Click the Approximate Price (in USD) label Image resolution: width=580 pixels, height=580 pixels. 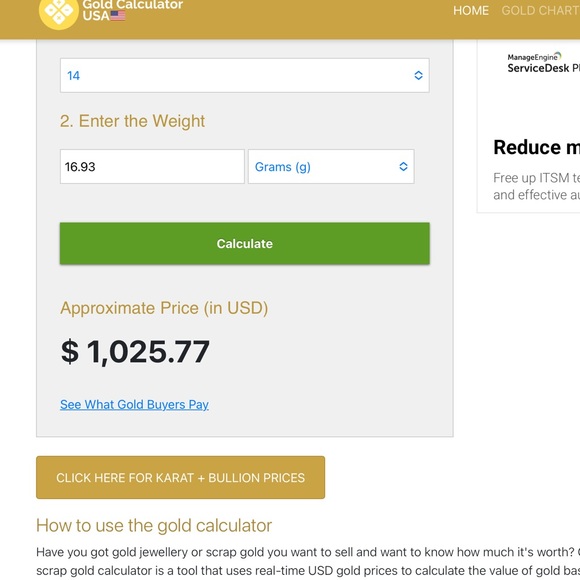click(x=164, y=308)
